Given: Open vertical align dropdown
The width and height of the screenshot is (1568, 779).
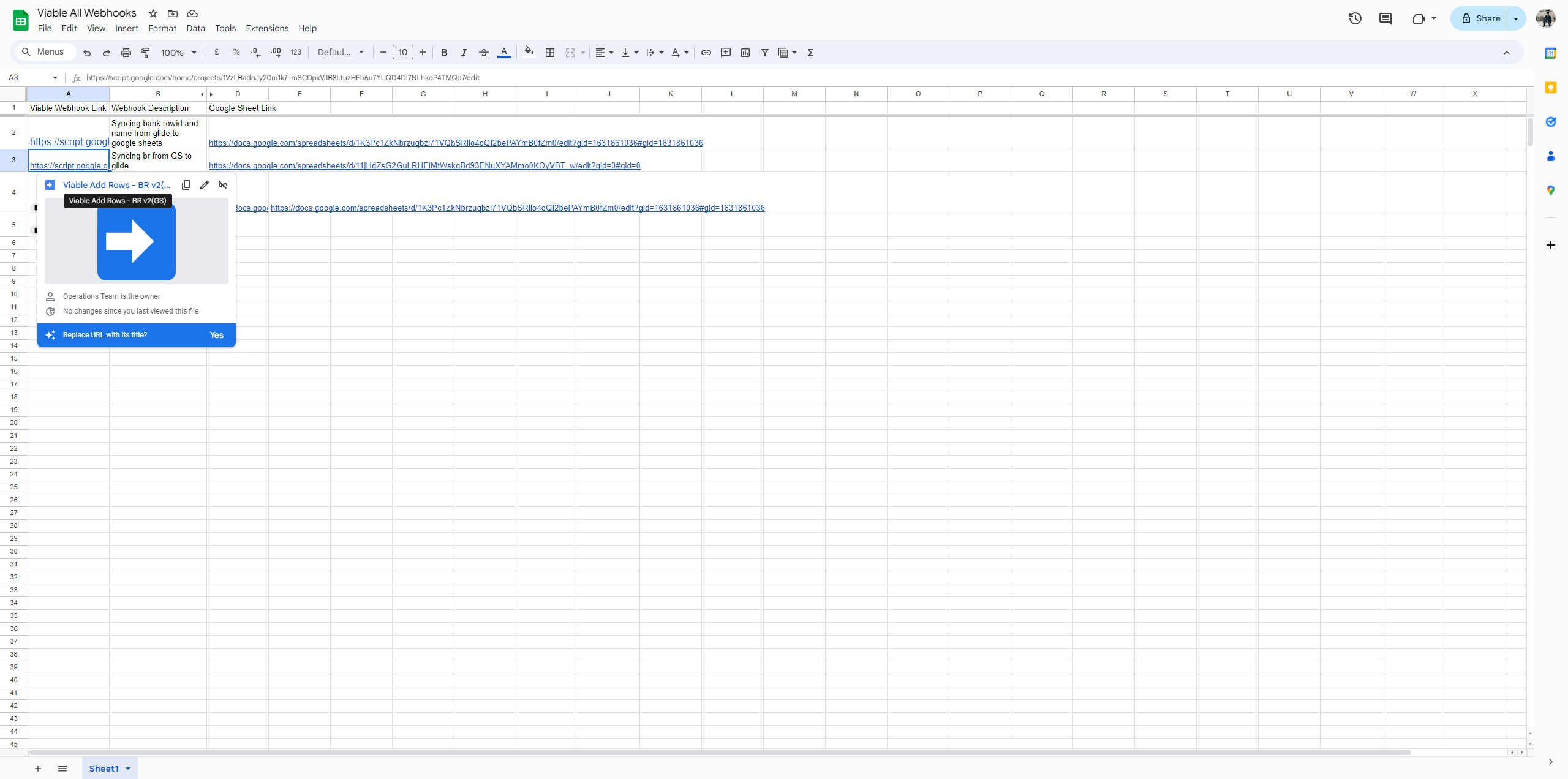Looking at the screenshot, I should pyautogui.click(x=630, y=53).
